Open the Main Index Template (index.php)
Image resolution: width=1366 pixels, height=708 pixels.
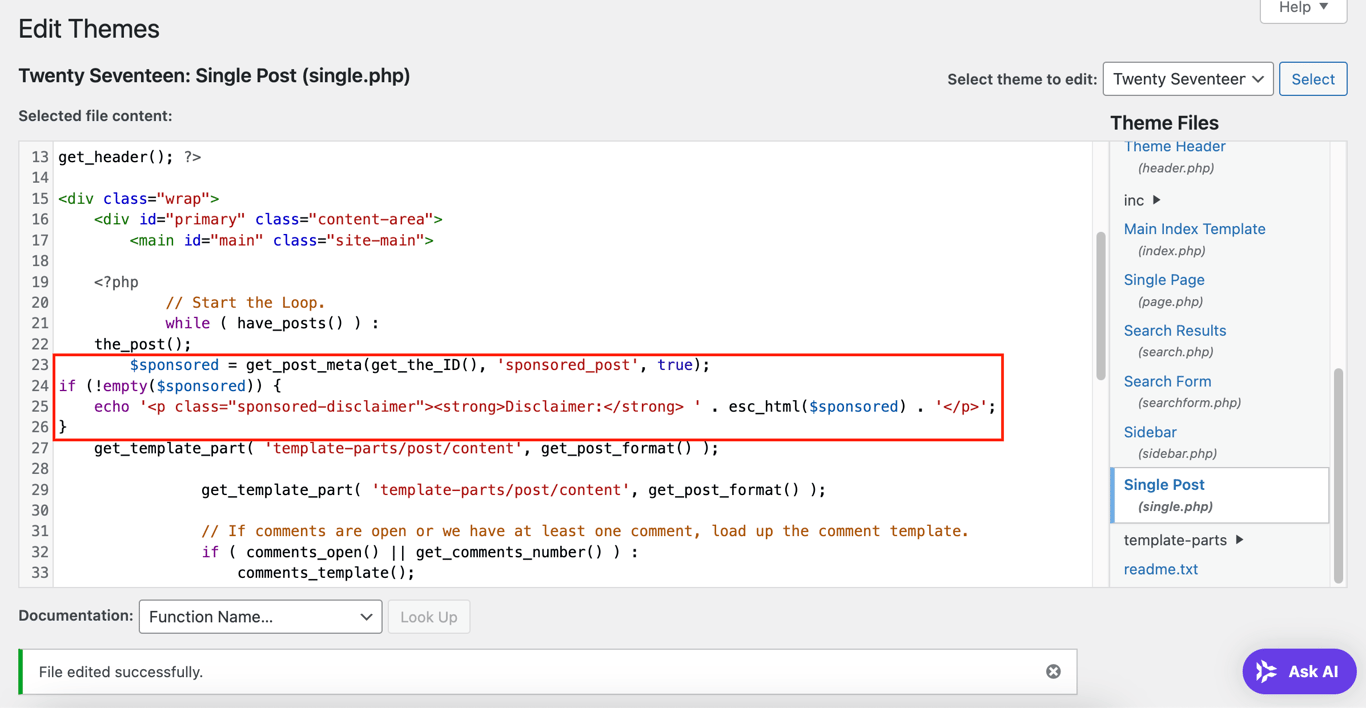1194,229
